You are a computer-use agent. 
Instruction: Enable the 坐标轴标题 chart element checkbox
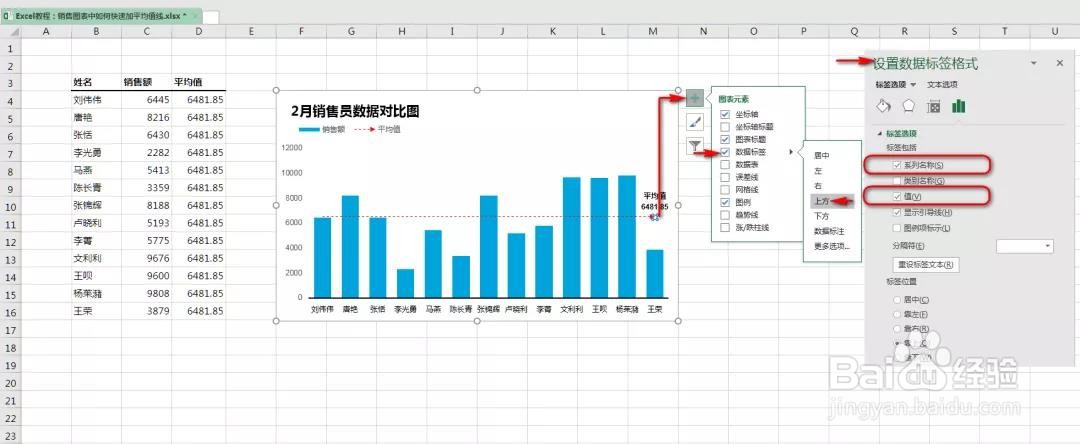coord(725,127)
